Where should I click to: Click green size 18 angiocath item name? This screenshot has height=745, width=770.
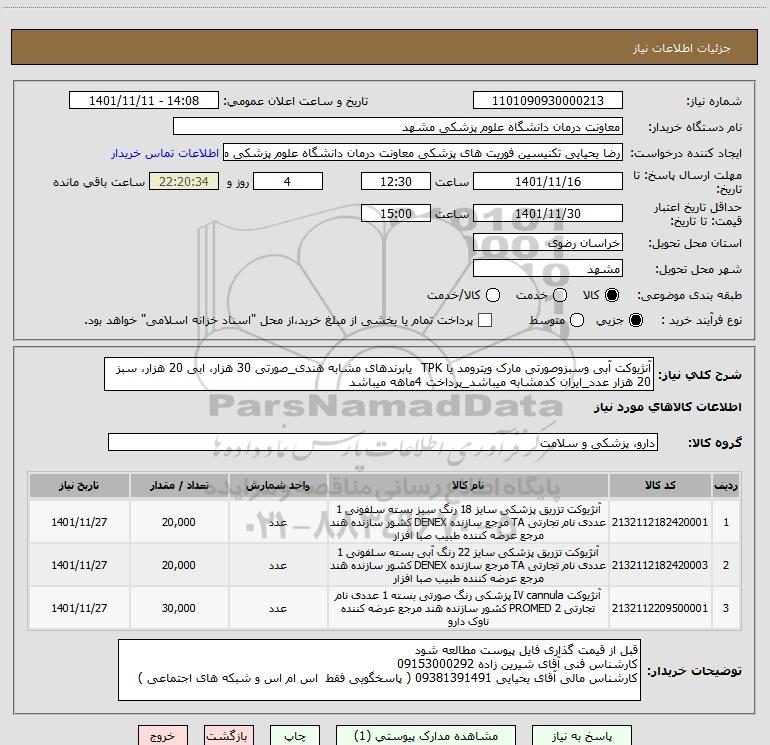(x=468, y=522)
